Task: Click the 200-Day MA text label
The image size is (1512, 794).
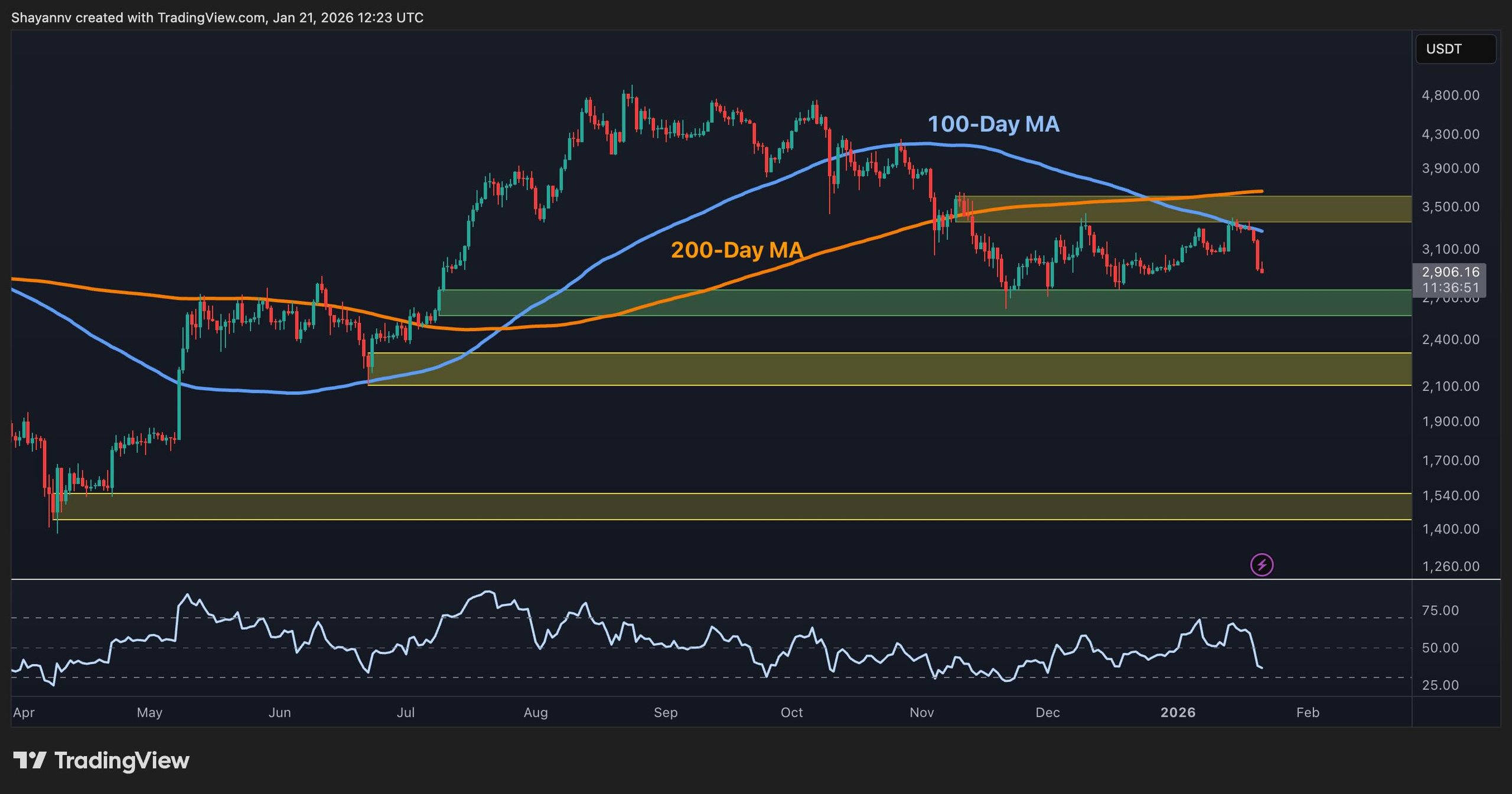Action: pos(737,250)
